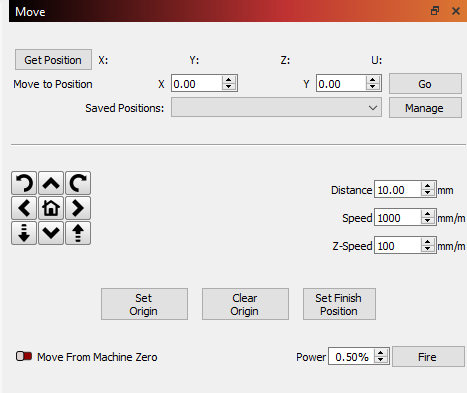Open the Saved Positions dropdown
The image size is (467, 393).
pos(276,107)
